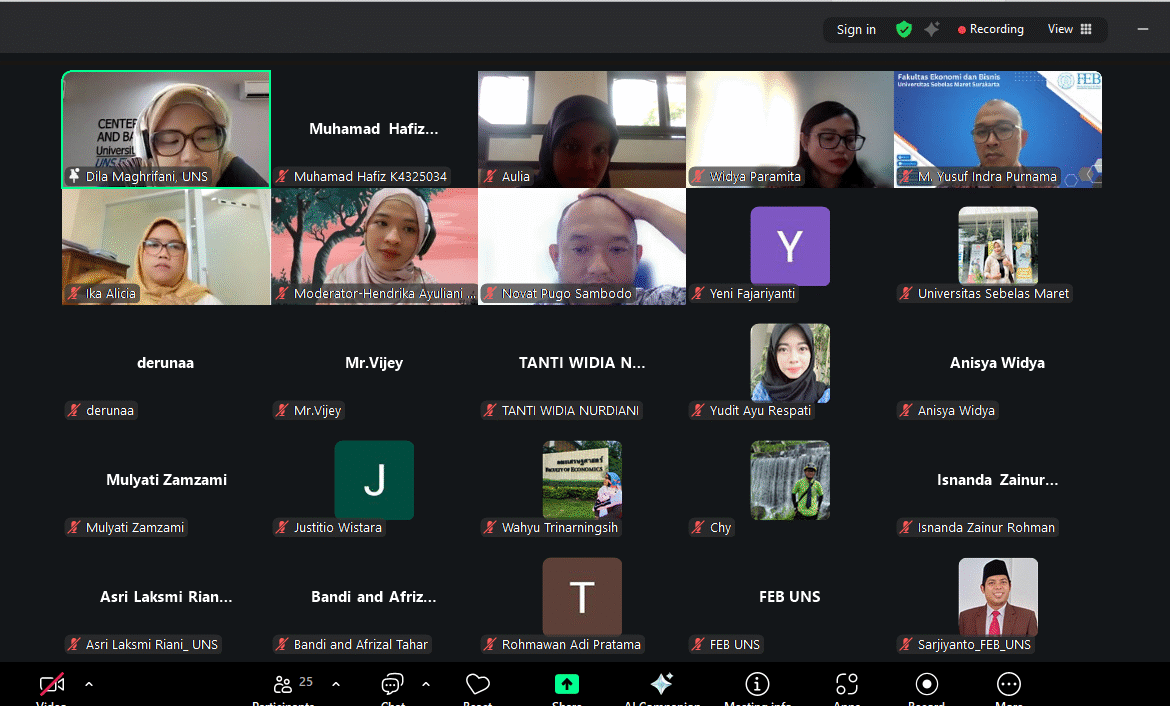The width and height of the screenshot is (1170, 706).
Task: Open the More options menu
Action: click(x=1008, y=685)
